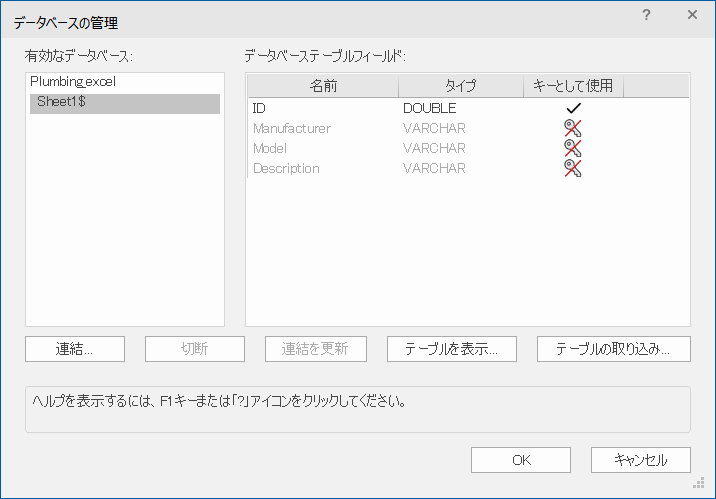Click the crossed key icon for Model
The height and width of the screenshot is (499, 716).
pos(572,148)
